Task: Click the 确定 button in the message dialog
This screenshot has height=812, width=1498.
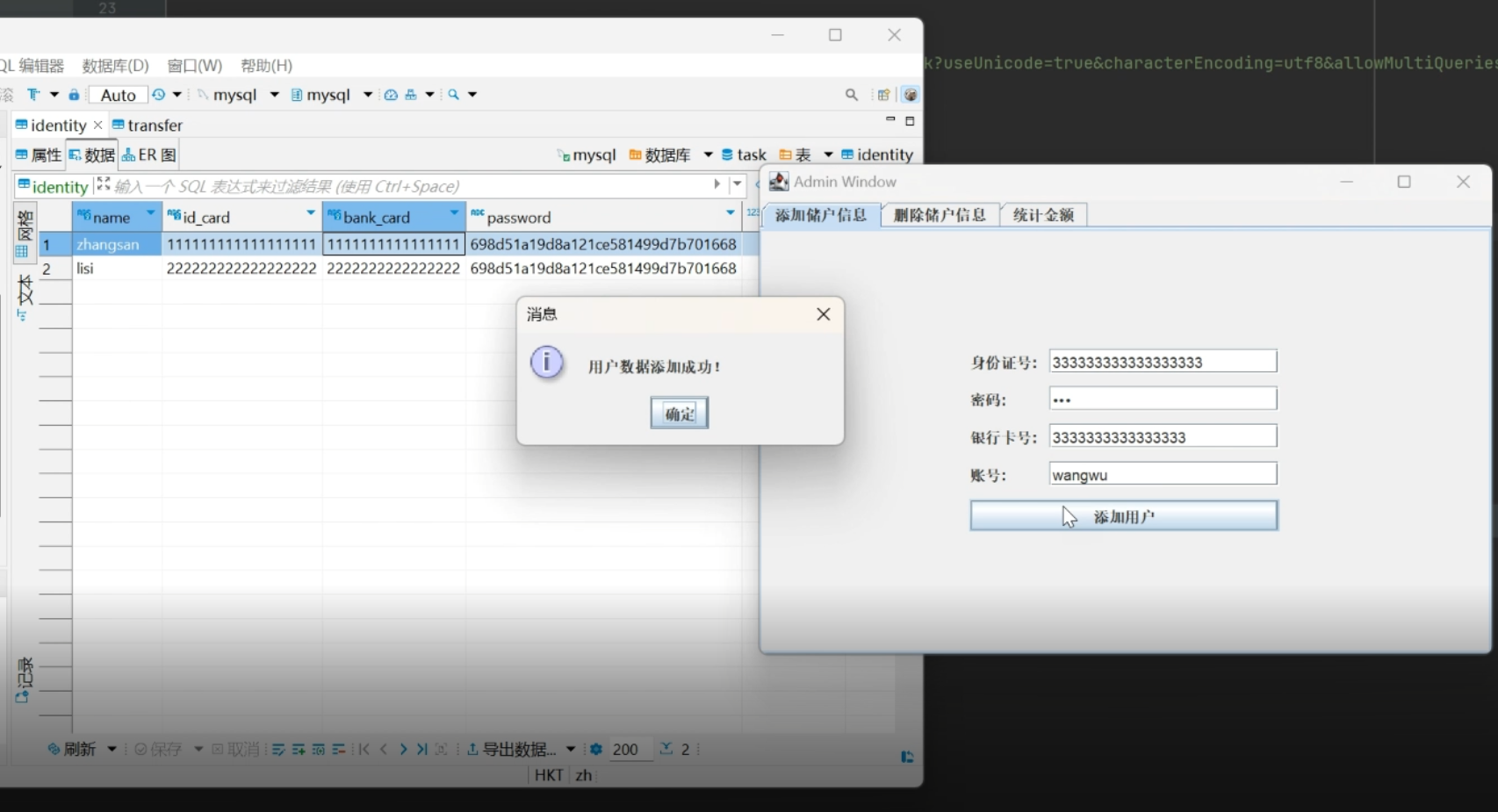Action: 679,413
